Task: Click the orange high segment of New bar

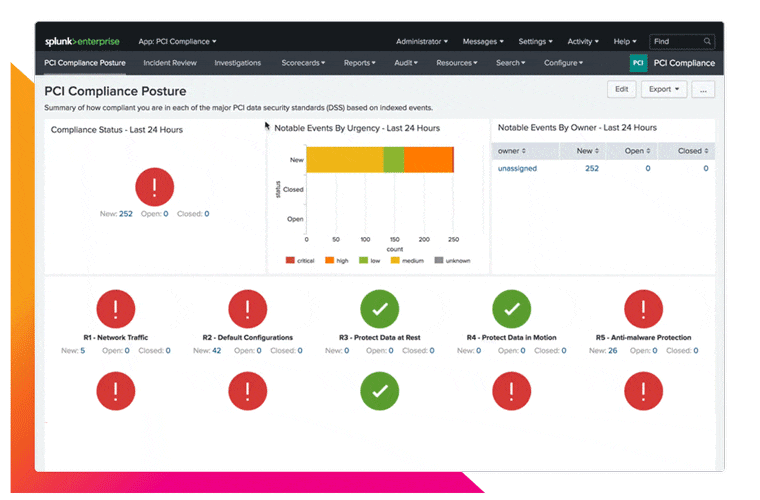Action: coord(428,160)
